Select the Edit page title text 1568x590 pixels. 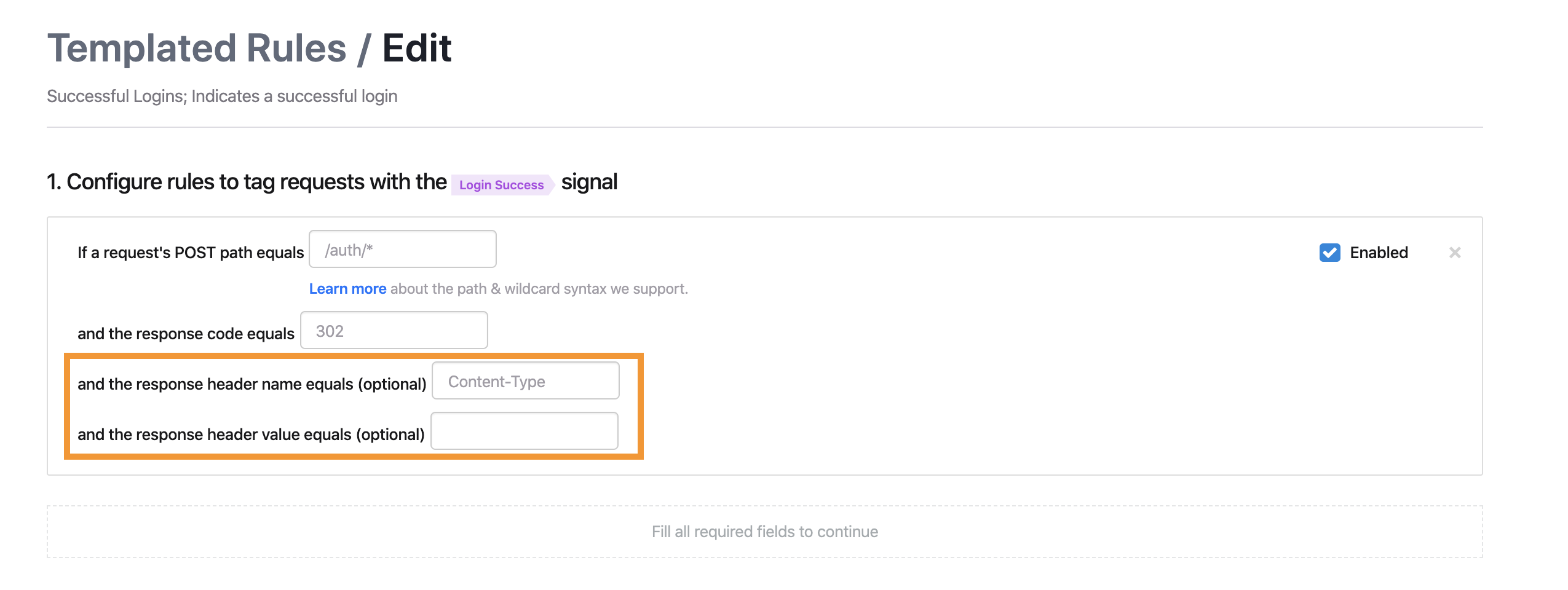coord(416,48)
